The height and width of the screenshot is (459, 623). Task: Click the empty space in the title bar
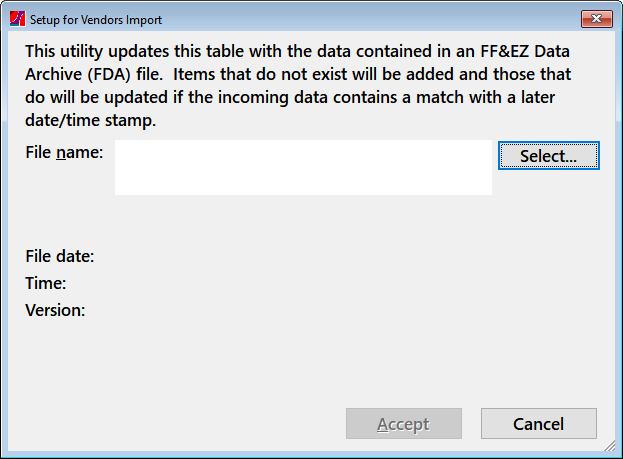tap(370, 19)
